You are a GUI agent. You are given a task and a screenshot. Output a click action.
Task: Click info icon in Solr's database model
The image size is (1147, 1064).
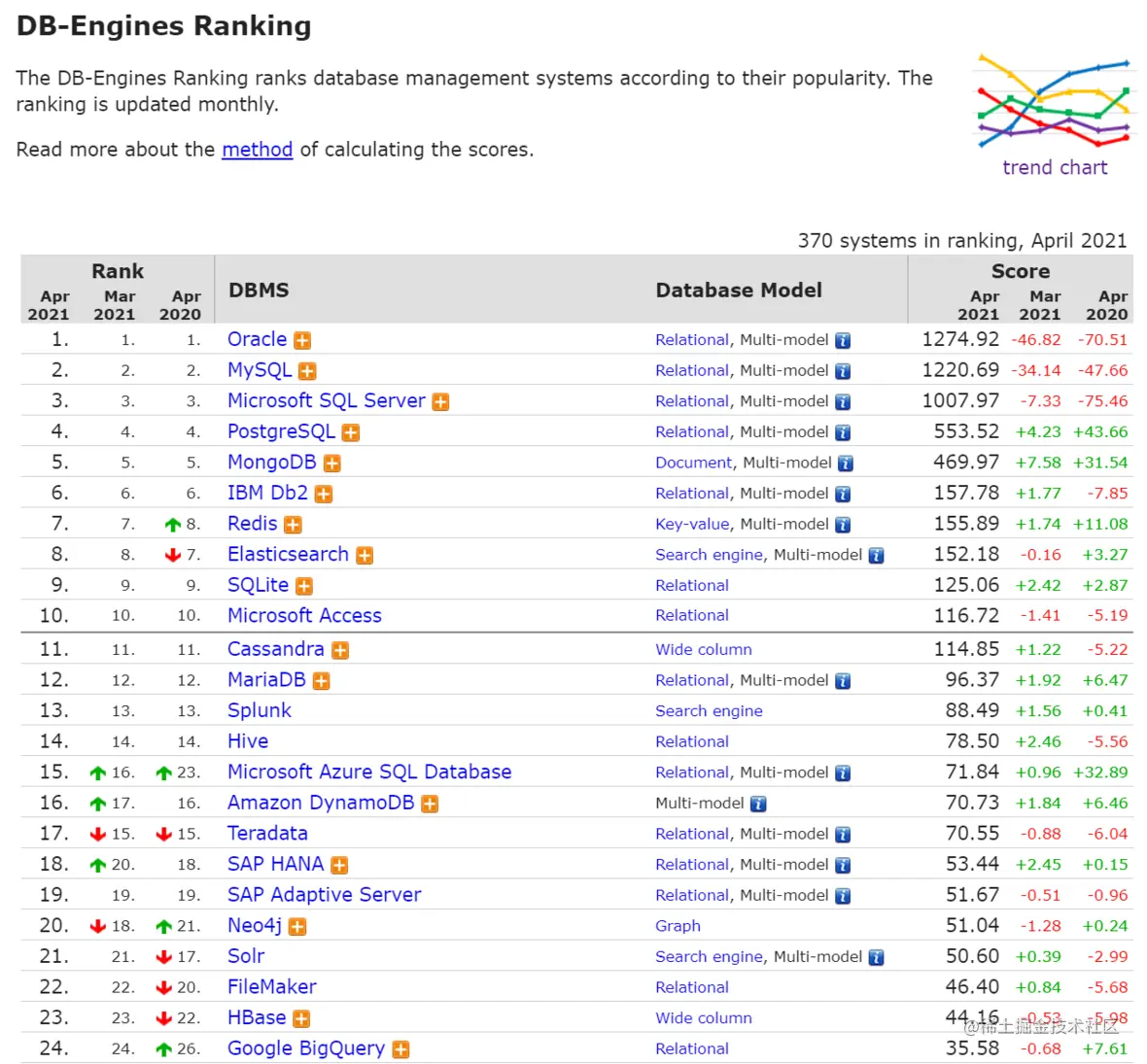(877, 958)
